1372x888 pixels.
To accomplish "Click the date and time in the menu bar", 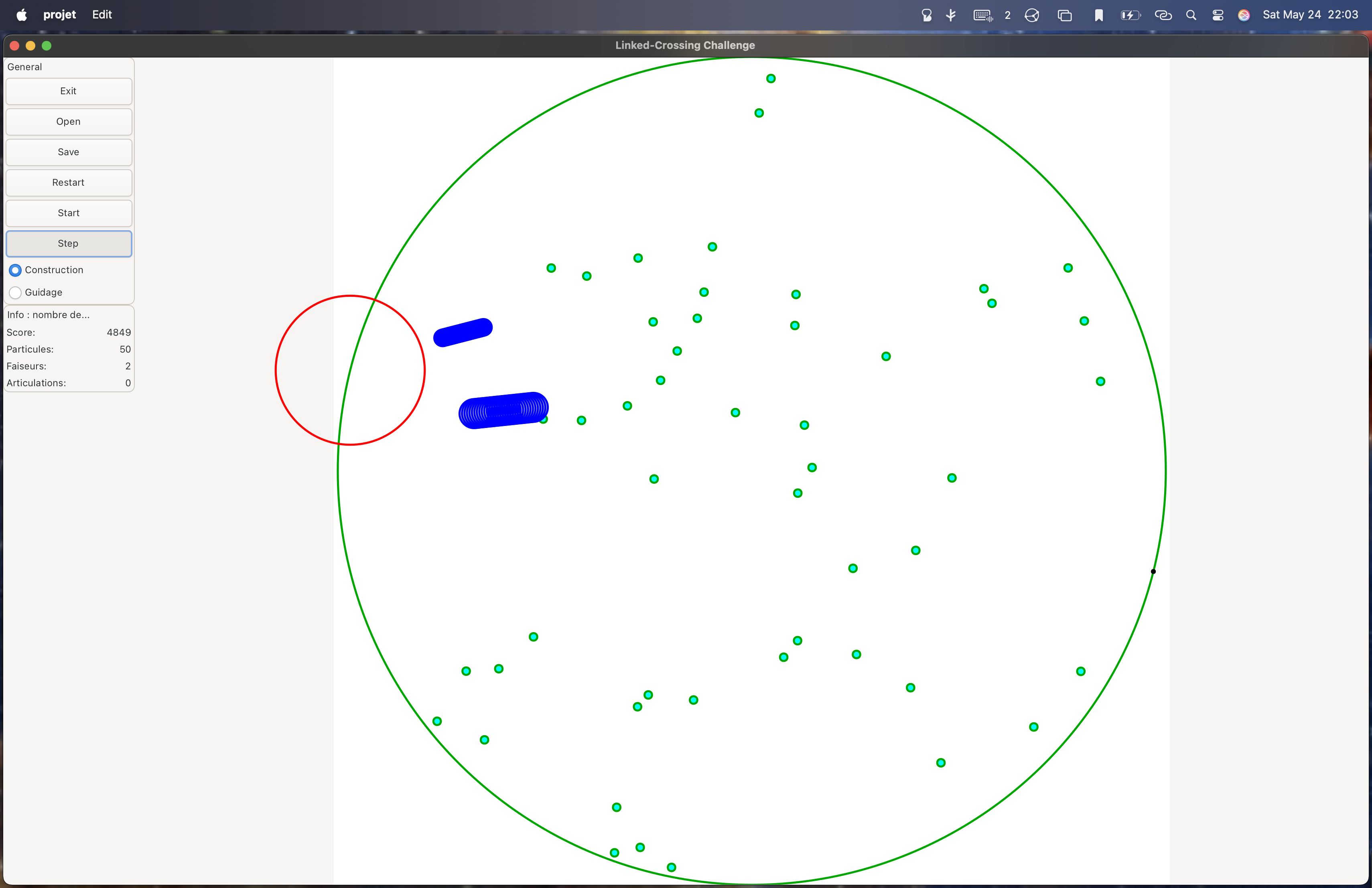I will (1310, 14).
